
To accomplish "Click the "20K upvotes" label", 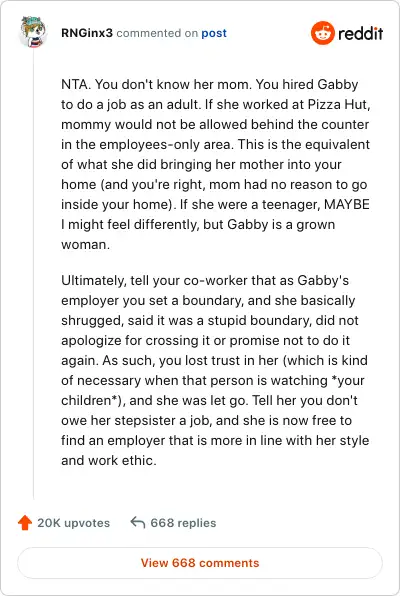I will pos(73,523).
